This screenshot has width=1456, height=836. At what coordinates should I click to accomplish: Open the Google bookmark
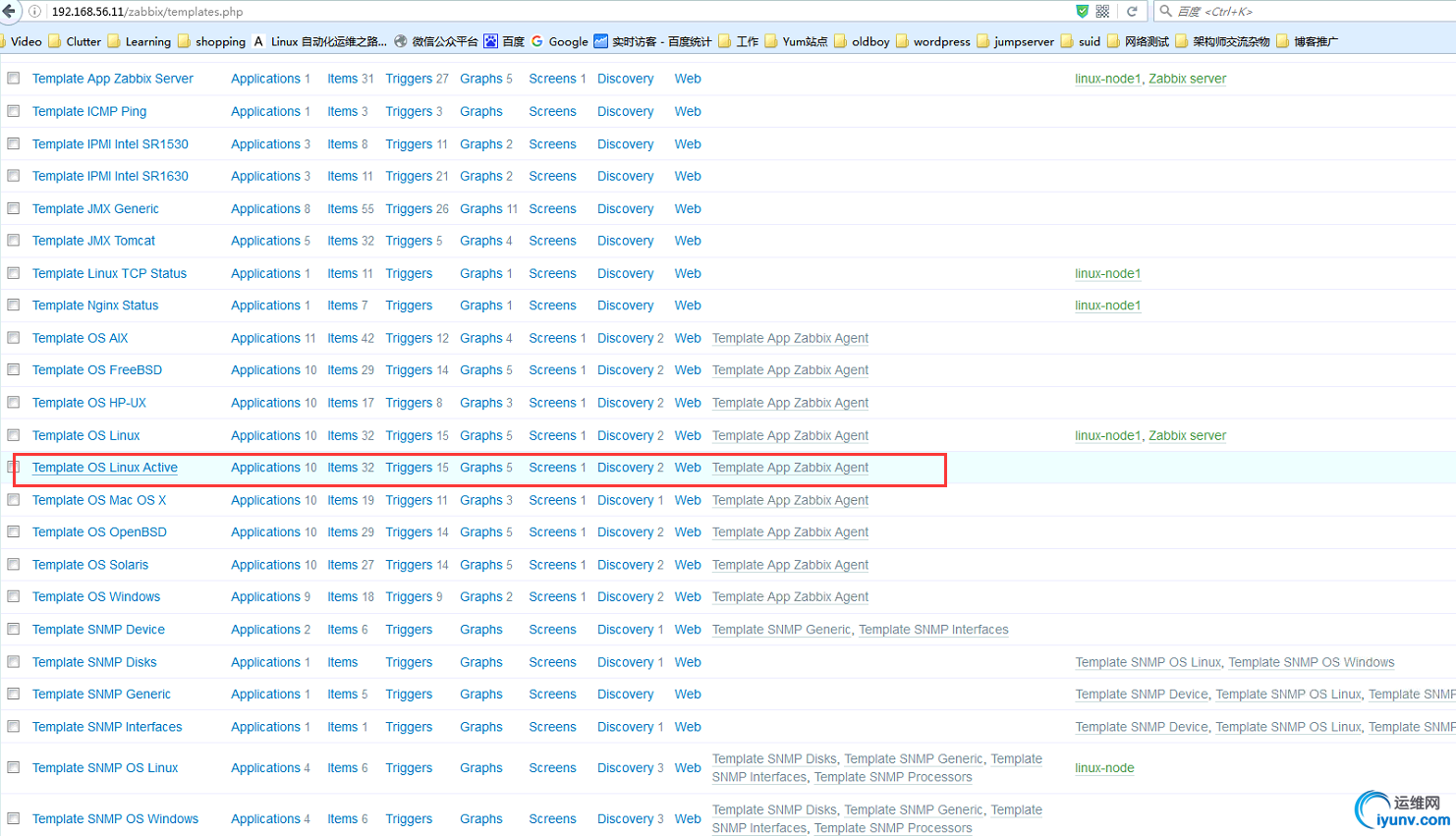[x=560, y=41]
